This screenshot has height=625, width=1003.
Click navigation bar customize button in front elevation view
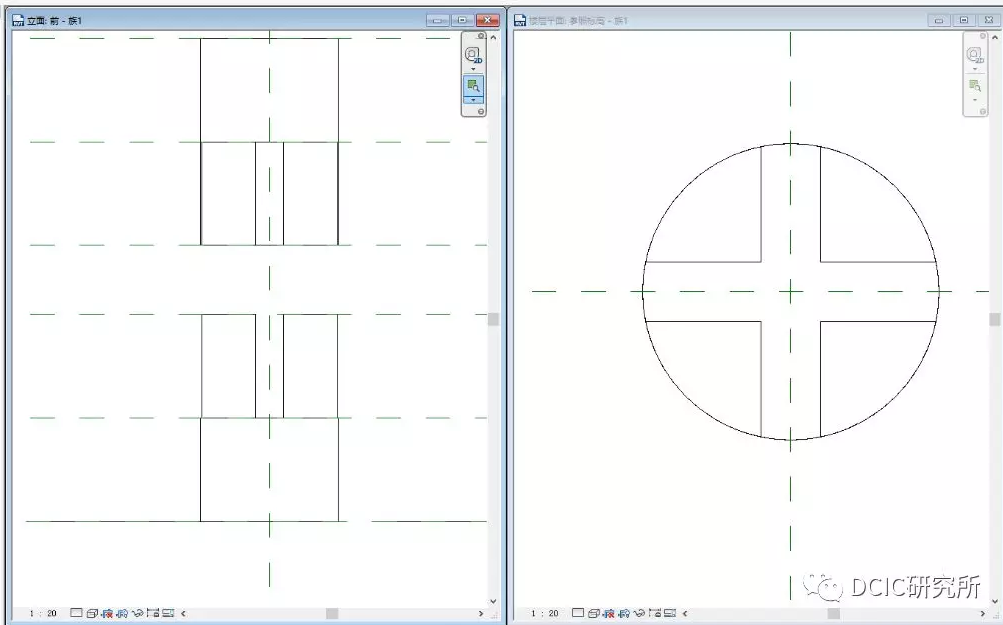click(481, 111)
